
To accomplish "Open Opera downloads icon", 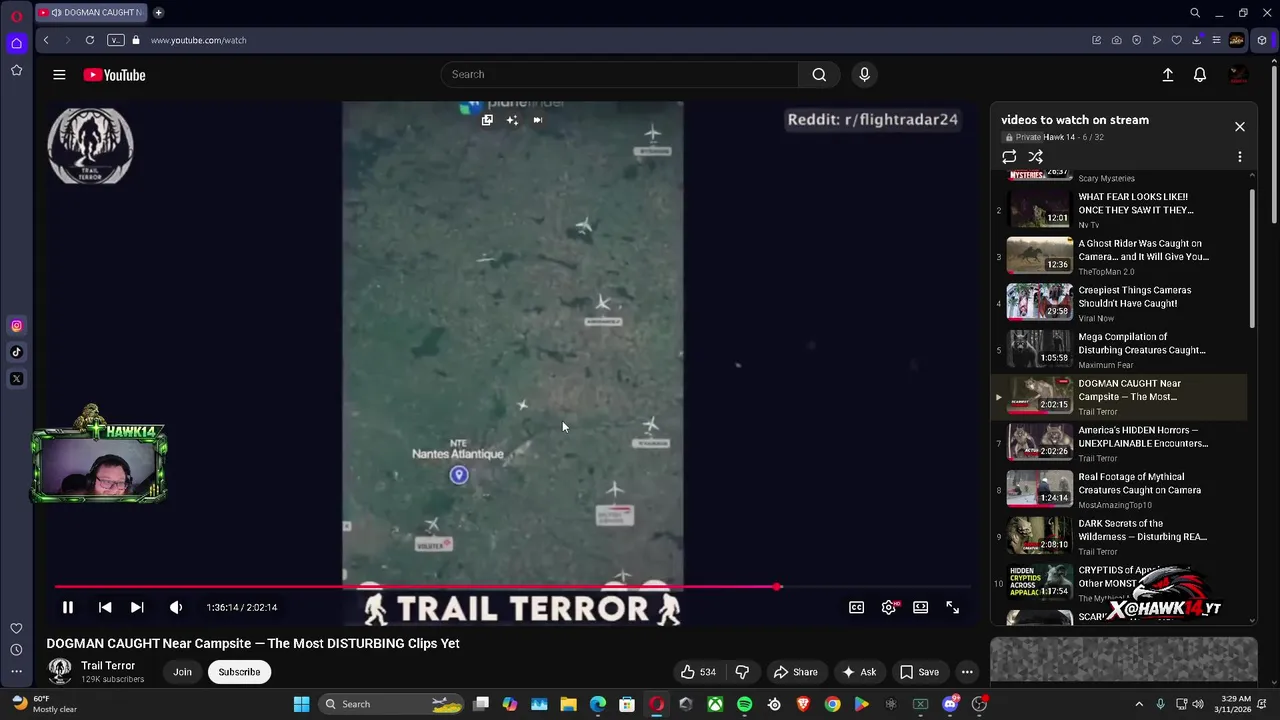I will [x=1196, y=40].
